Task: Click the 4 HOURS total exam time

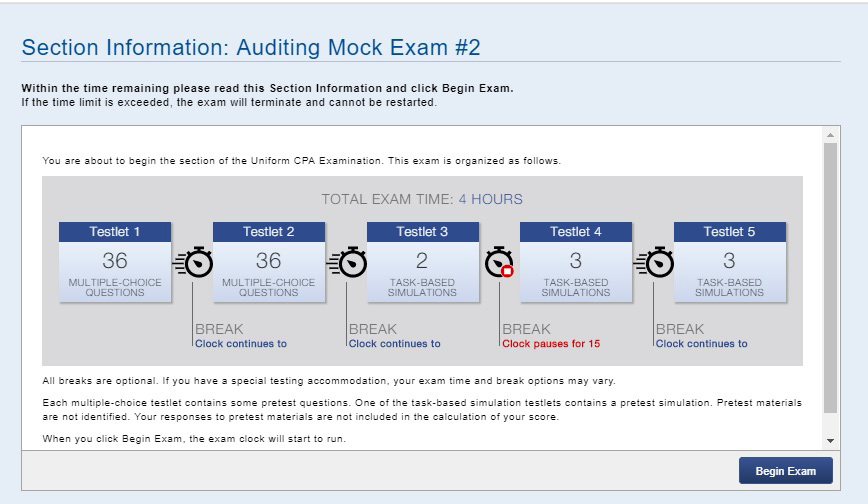Action: [x=490, y=199]
